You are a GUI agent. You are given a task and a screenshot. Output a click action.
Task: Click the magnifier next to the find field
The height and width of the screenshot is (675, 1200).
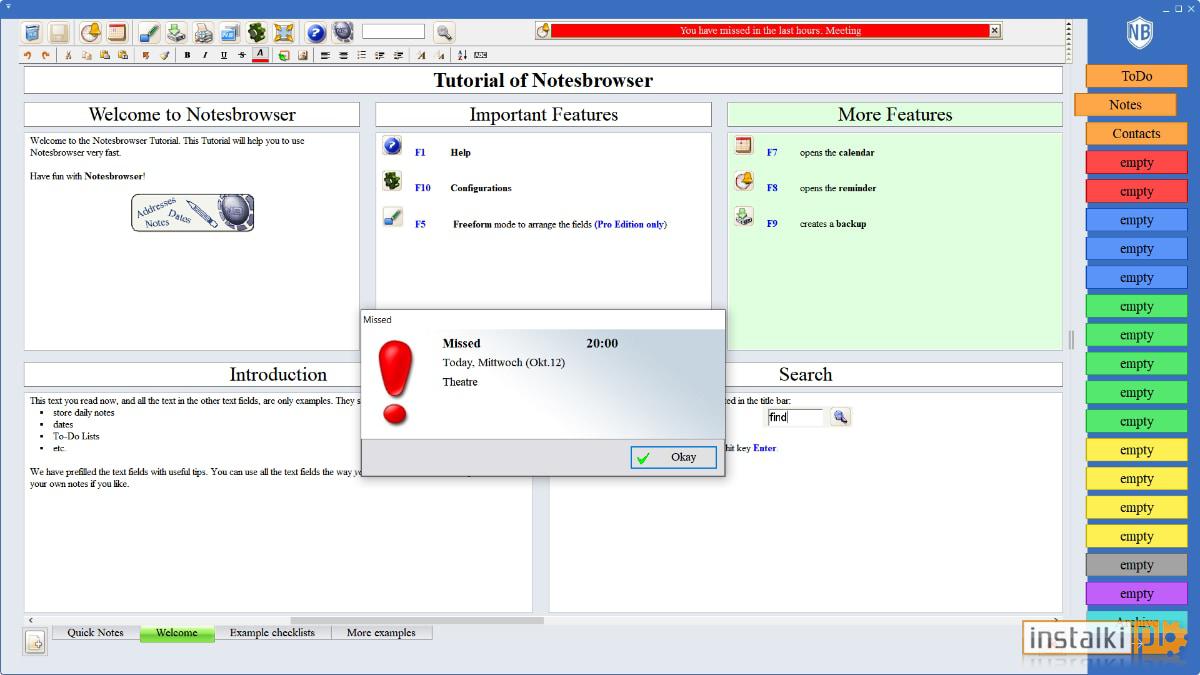coord(840,417)
